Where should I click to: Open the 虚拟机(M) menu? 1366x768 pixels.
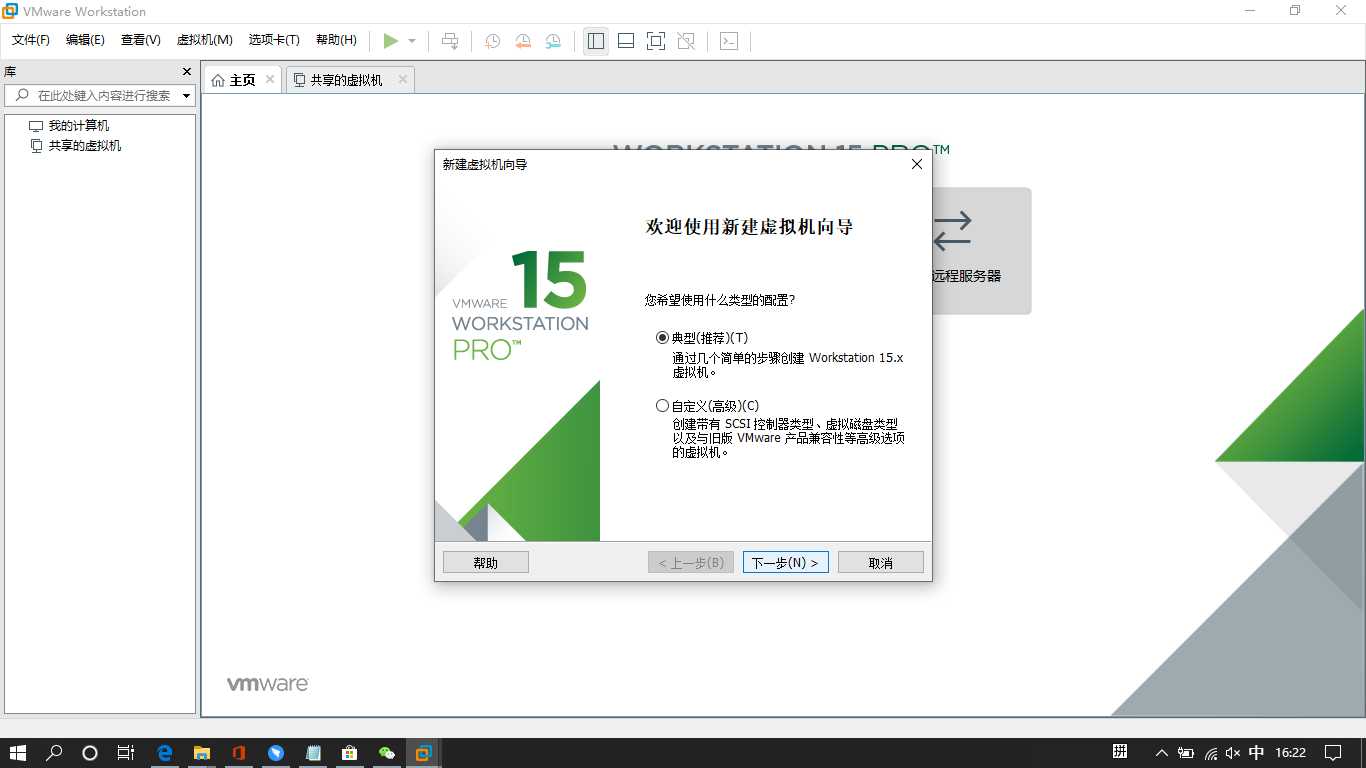pyautogui.click(x=205, y=40)
